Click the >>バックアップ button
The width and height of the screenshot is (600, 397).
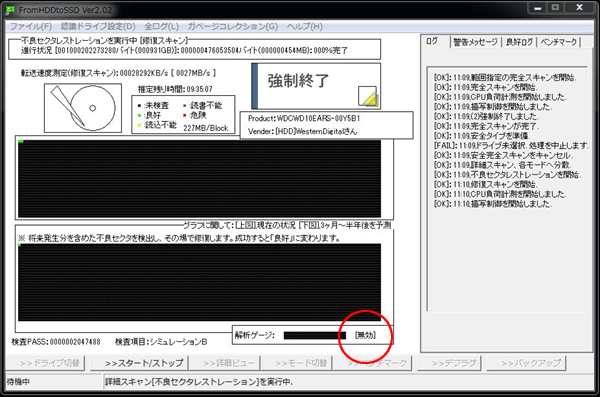527,363
